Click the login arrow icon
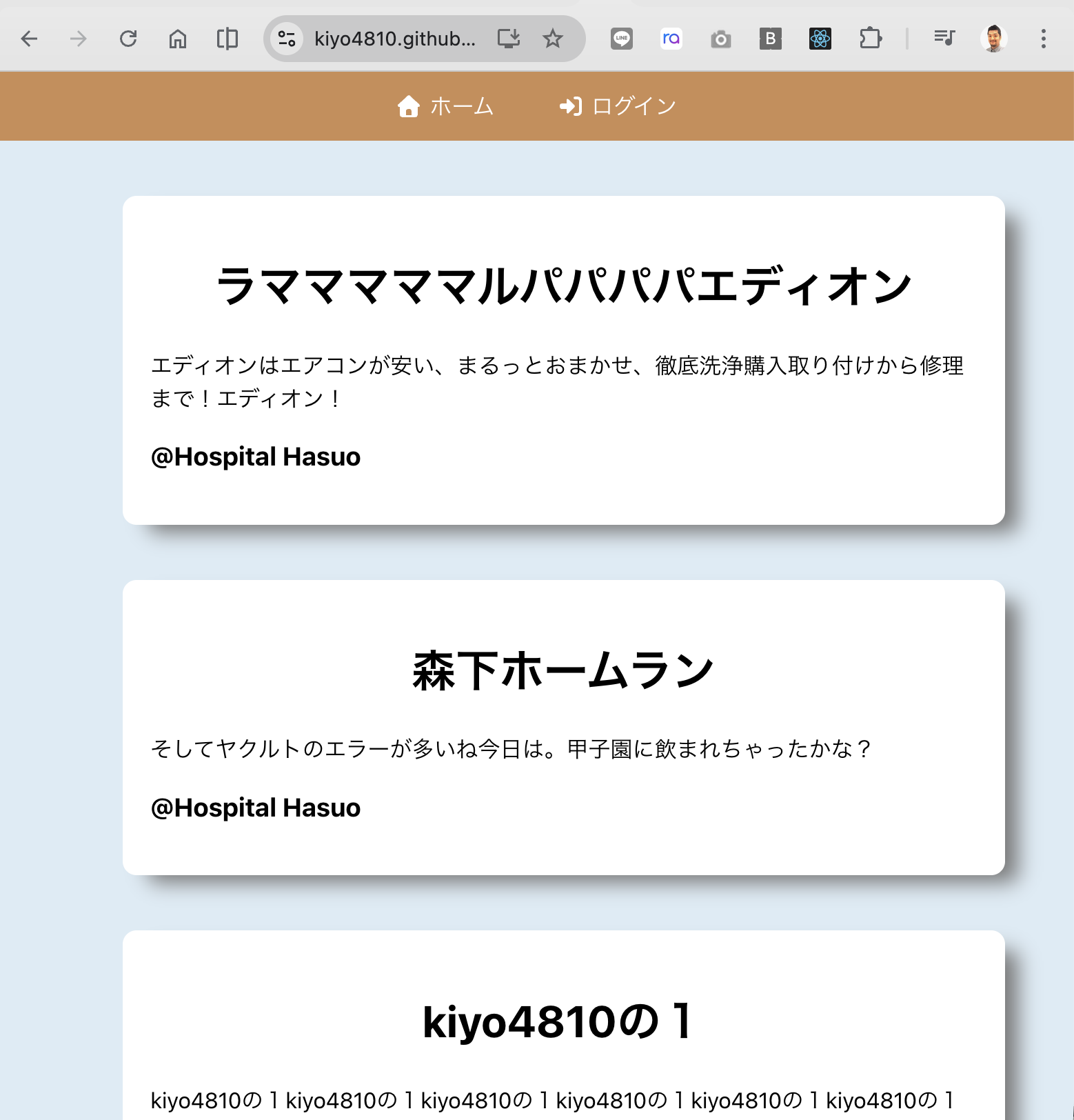Viewport: 1074px width, 1120px height. (571, 106)
